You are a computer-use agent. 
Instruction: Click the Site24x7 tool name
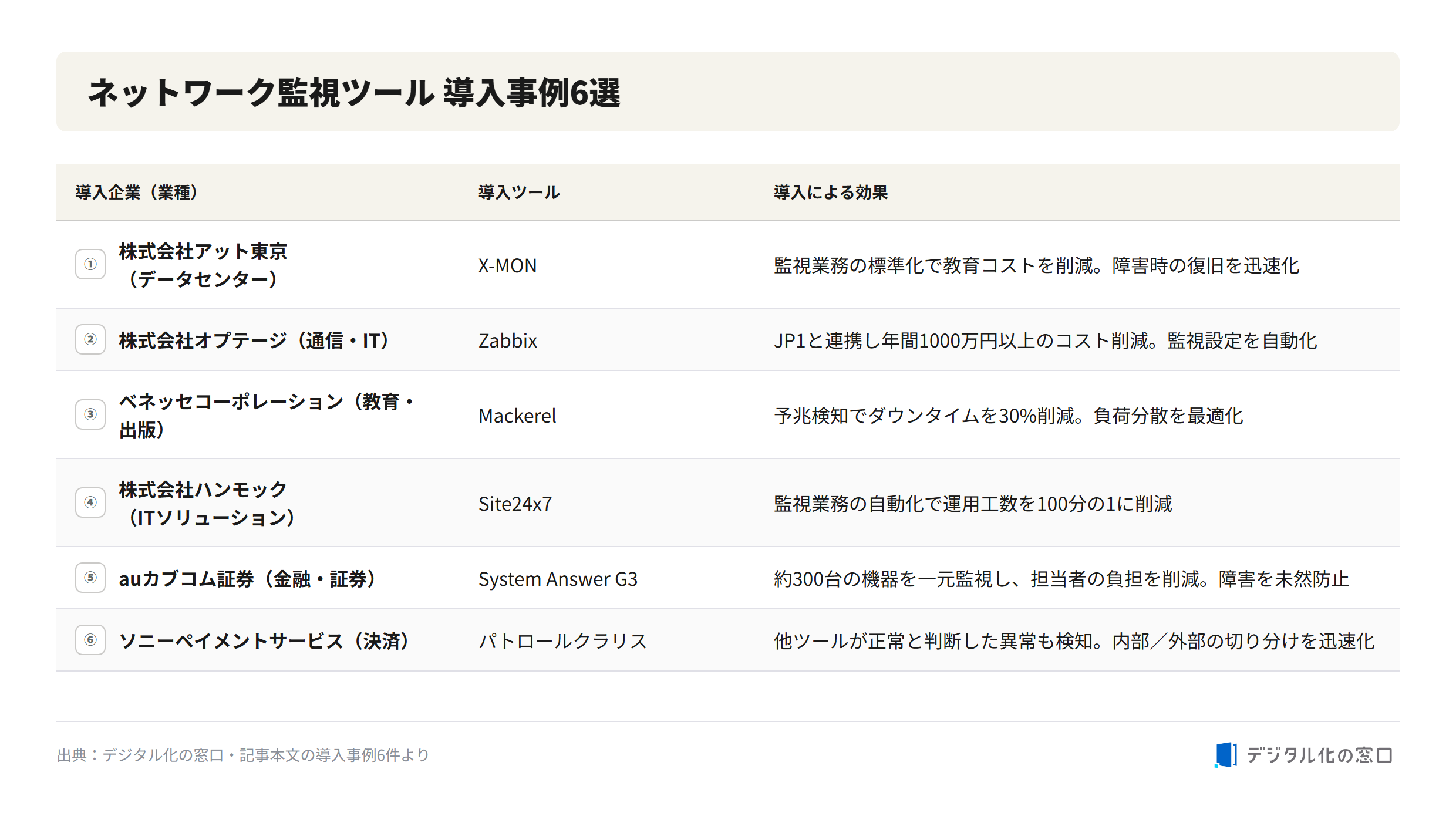click(x=515, y=504)
